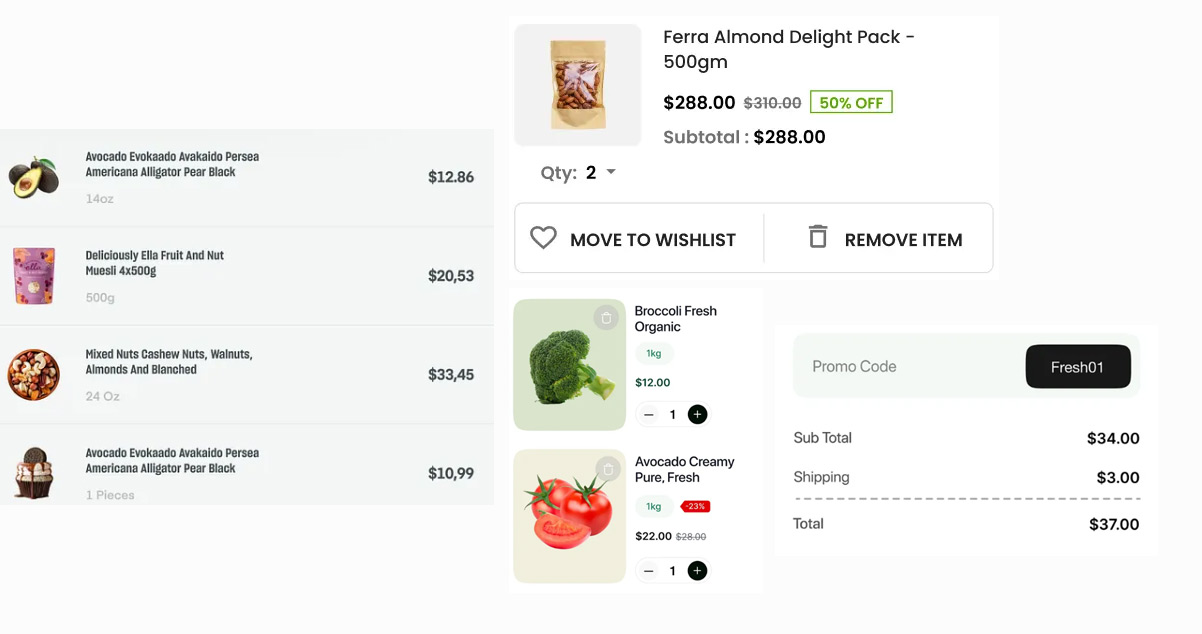This screenshot has height=634, width=1202.
Task: Select the Deliciously Ella Muesli list item
Action: tap(247, 276)
